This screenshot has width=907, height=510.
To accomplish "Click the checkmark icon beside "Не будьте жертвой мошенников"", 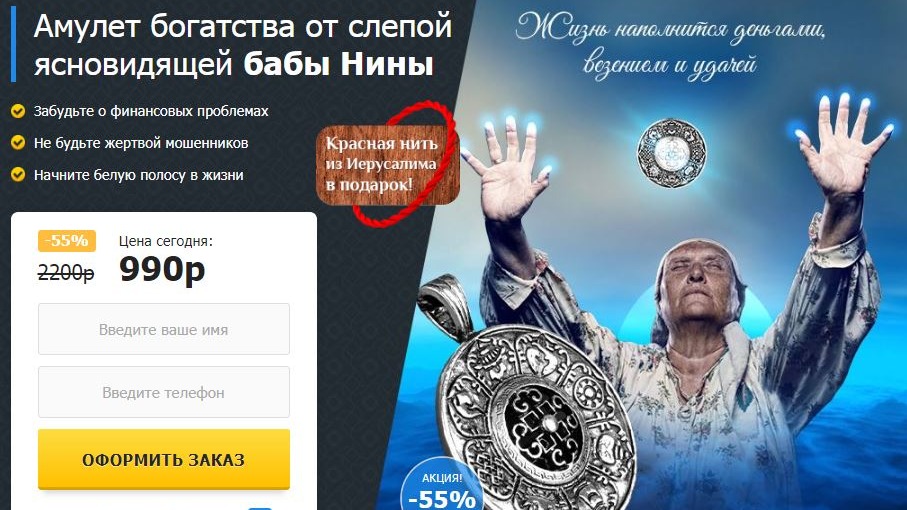I will (x=18, y=143).
